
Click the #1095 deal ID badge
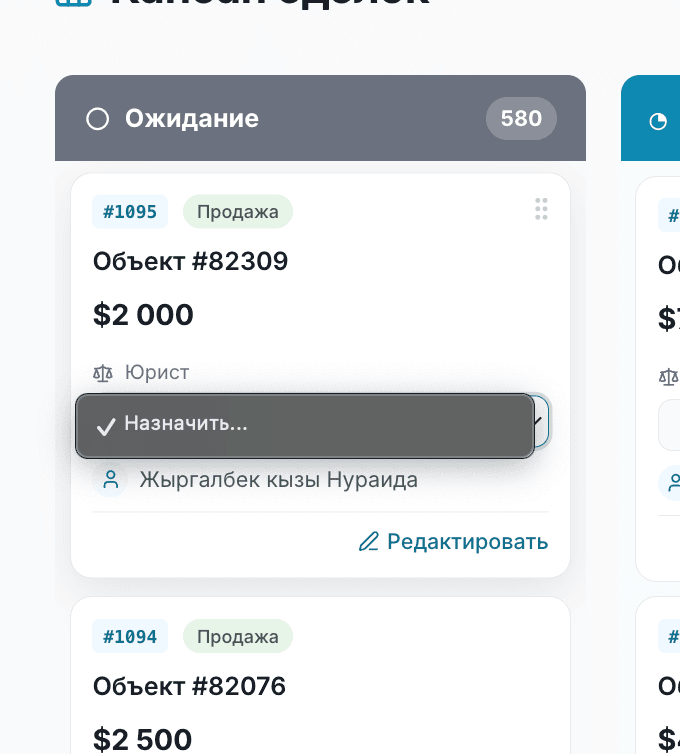click(x=130, y=212)
